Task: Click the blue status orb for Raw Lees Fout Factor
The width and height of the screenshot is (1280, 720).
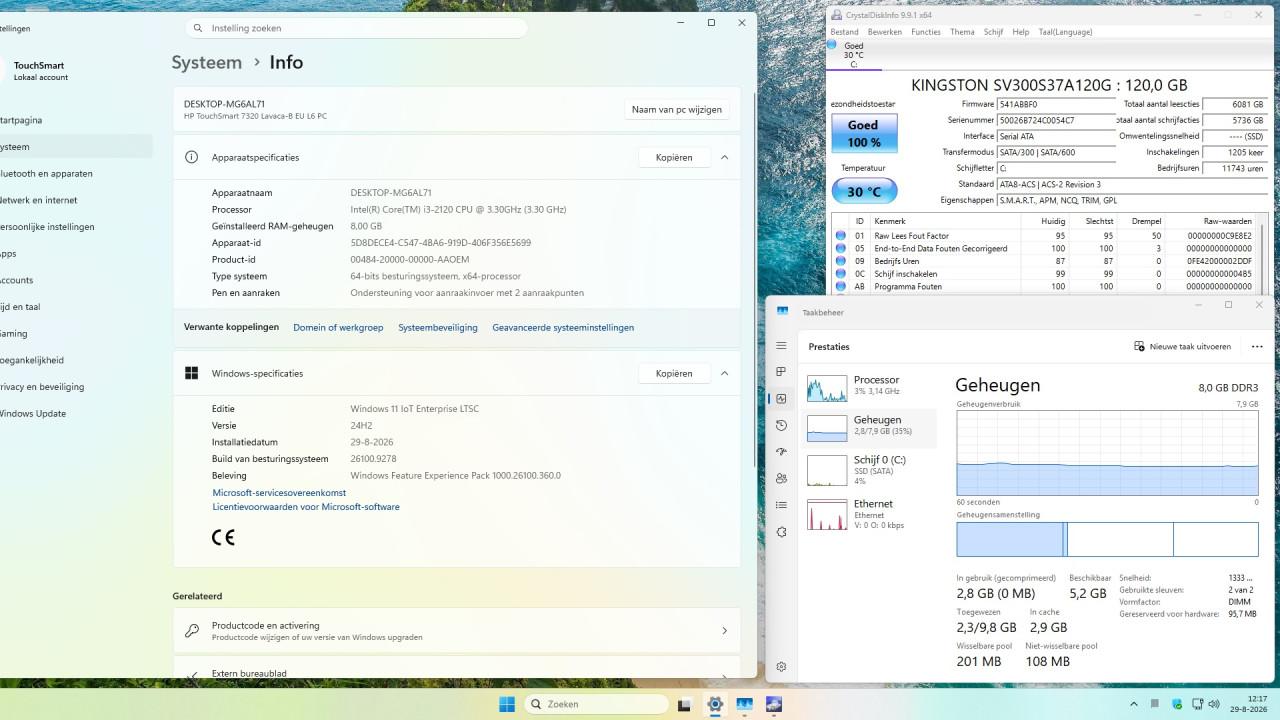Action: point(841,236)
